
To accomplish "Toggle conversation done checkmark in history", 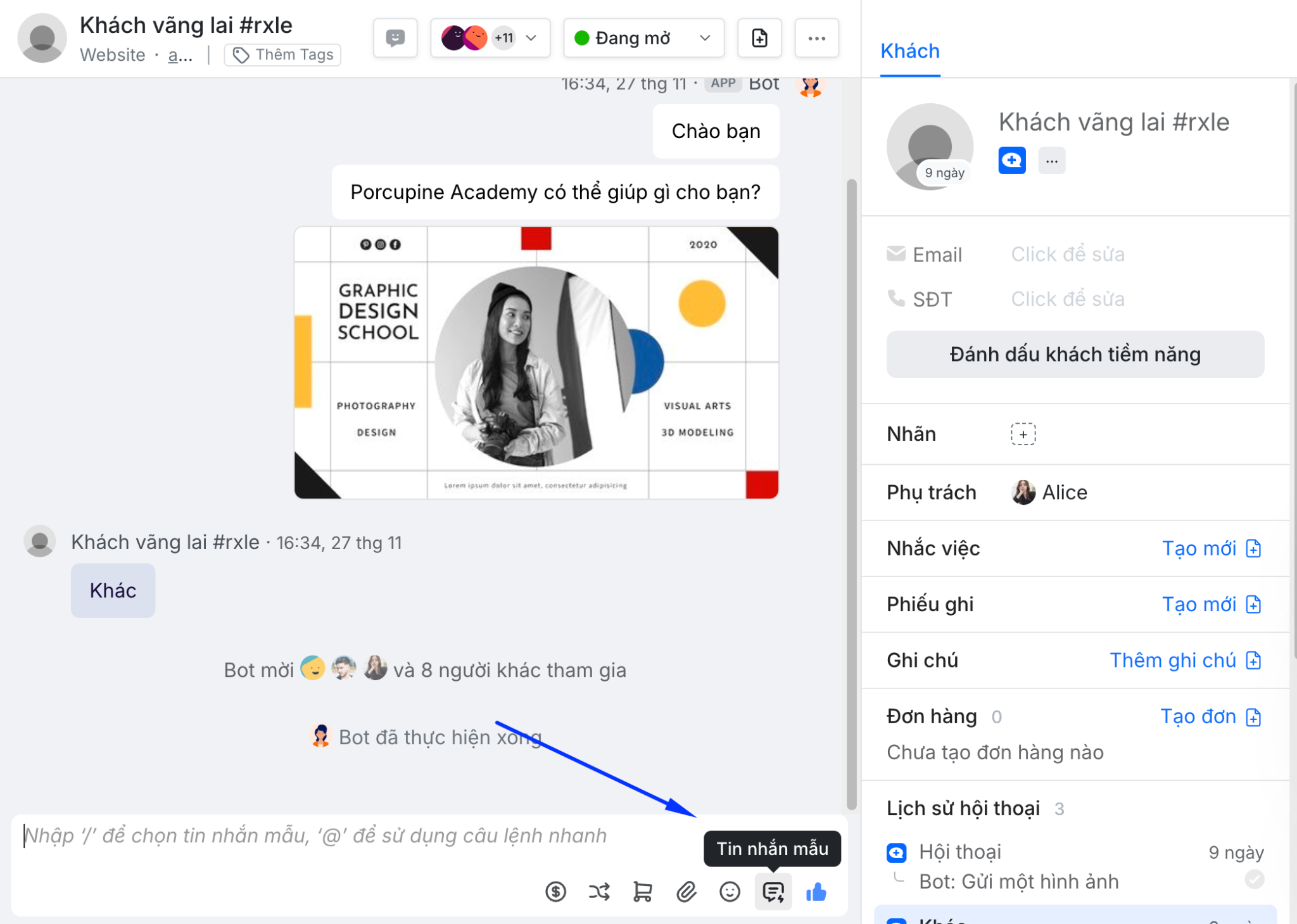I will point(1254,879).
